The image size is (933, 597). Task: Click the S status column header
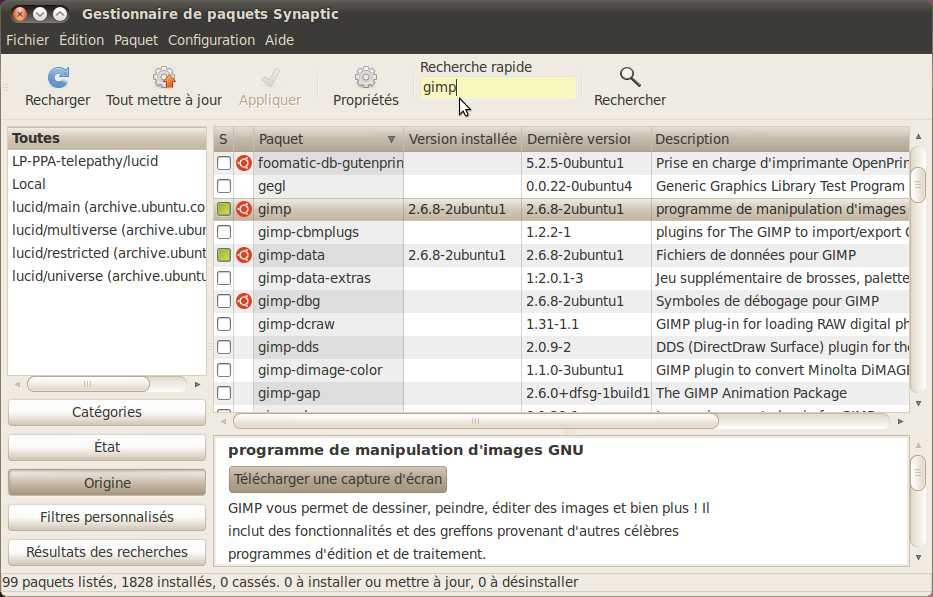pyautogui.click(x=223, y=139)
